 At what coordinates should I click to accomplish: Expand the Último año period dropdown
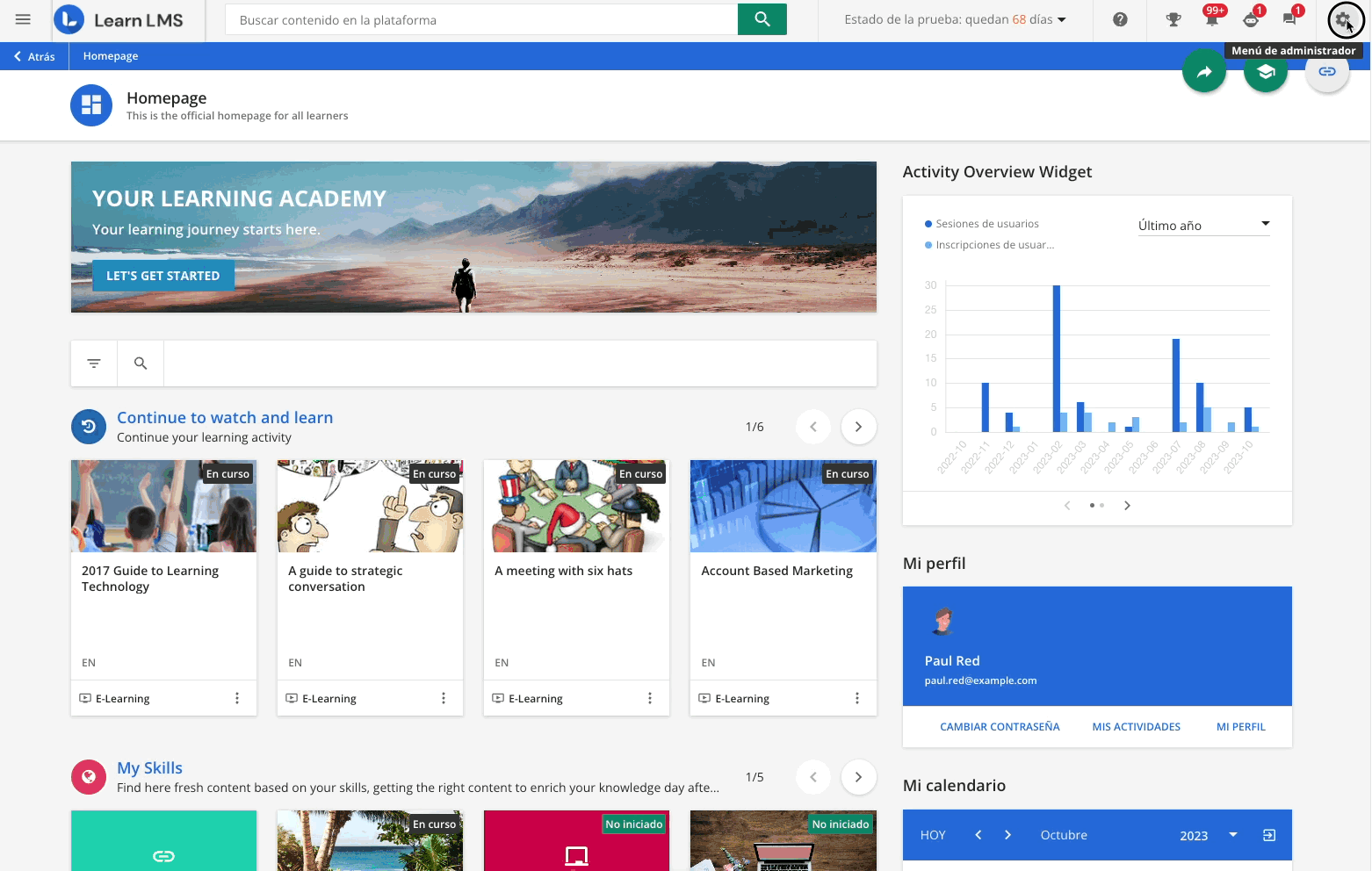click(x=1203, y=226)
